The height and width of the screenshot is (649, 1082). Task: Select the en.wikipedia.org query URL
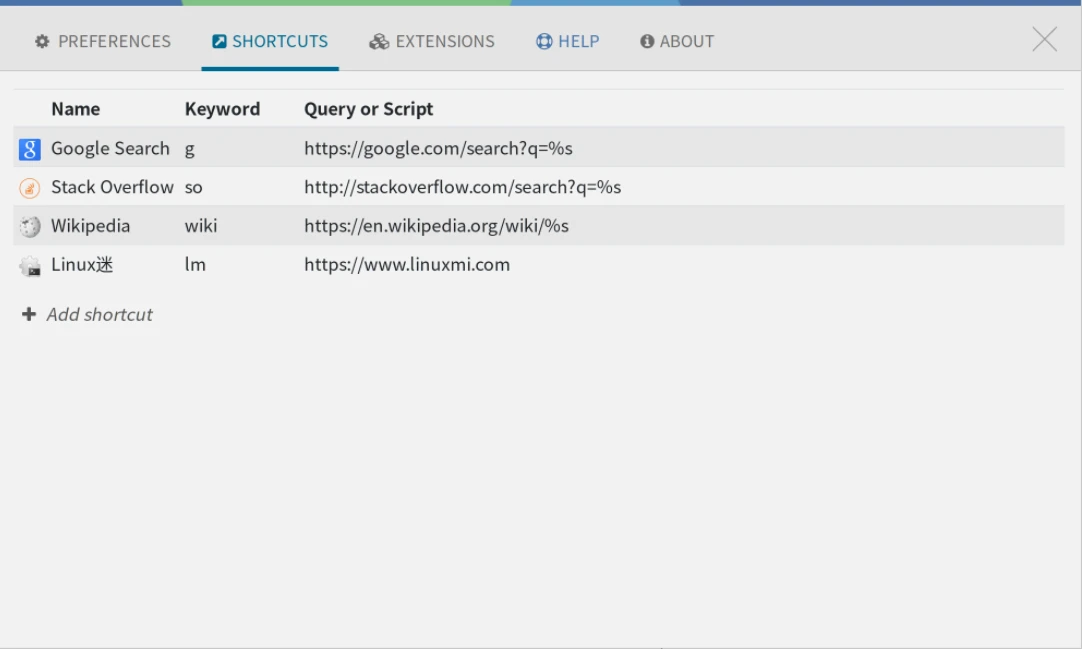click(x=436, y=226)
